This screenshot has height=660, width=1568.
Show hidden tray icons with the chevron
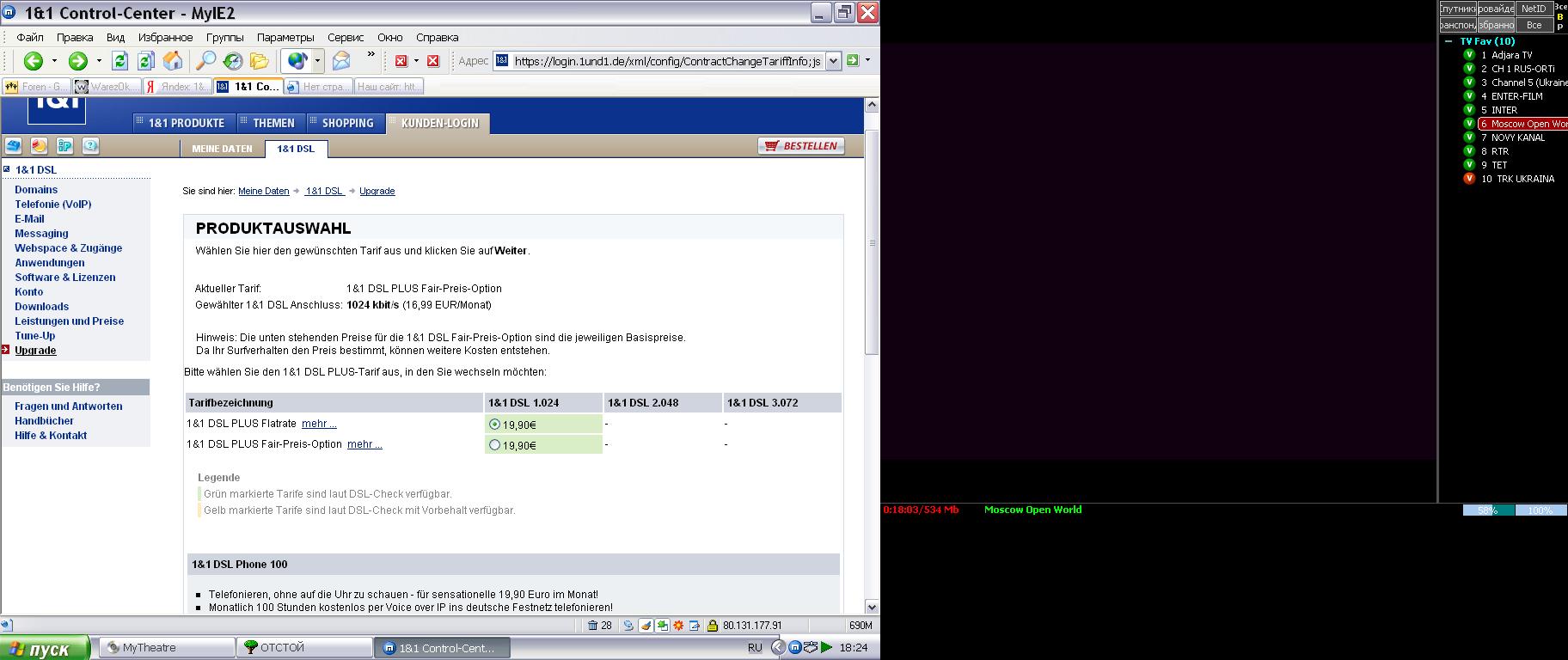(x=778, y=647)
